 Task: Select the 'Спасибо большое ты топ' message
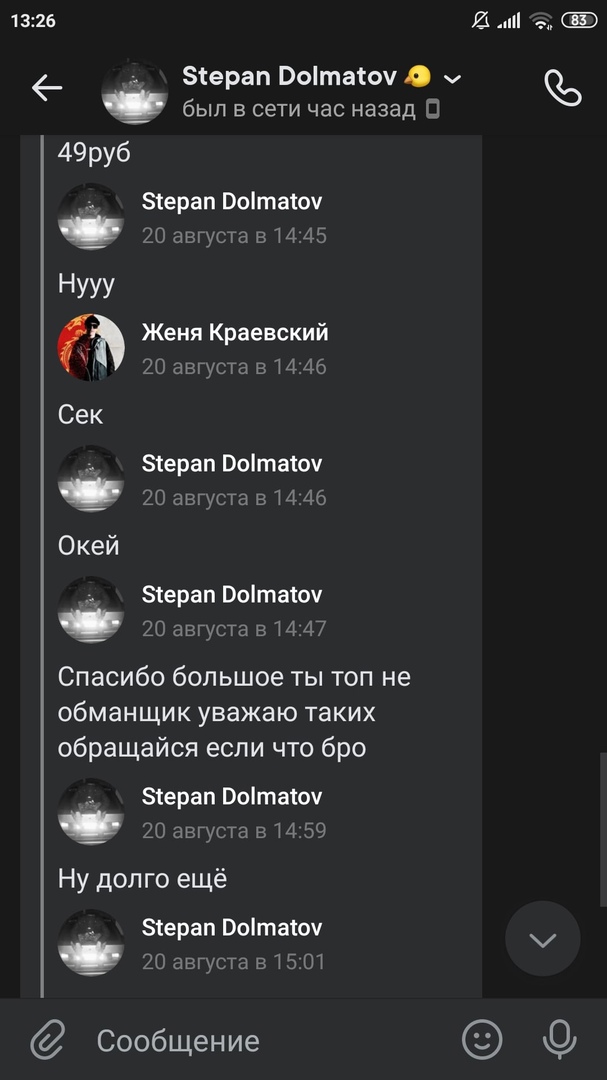(x=234, y=713)
